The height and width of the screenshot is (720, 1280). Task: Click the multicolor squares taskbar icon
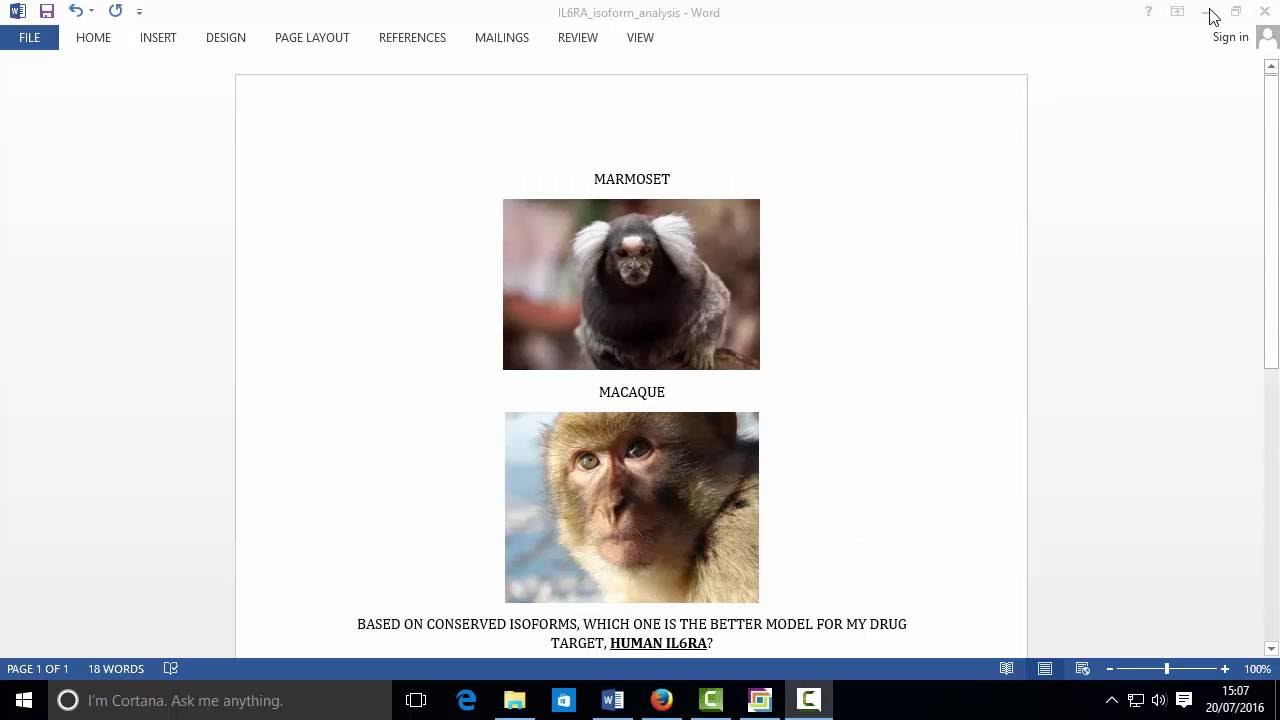click(760, 700)
